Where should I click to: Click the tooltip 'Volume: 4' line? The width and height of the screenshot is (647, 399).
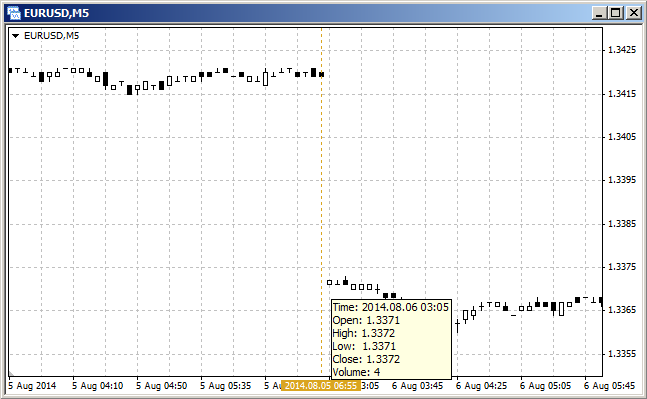tap(356, 372)
